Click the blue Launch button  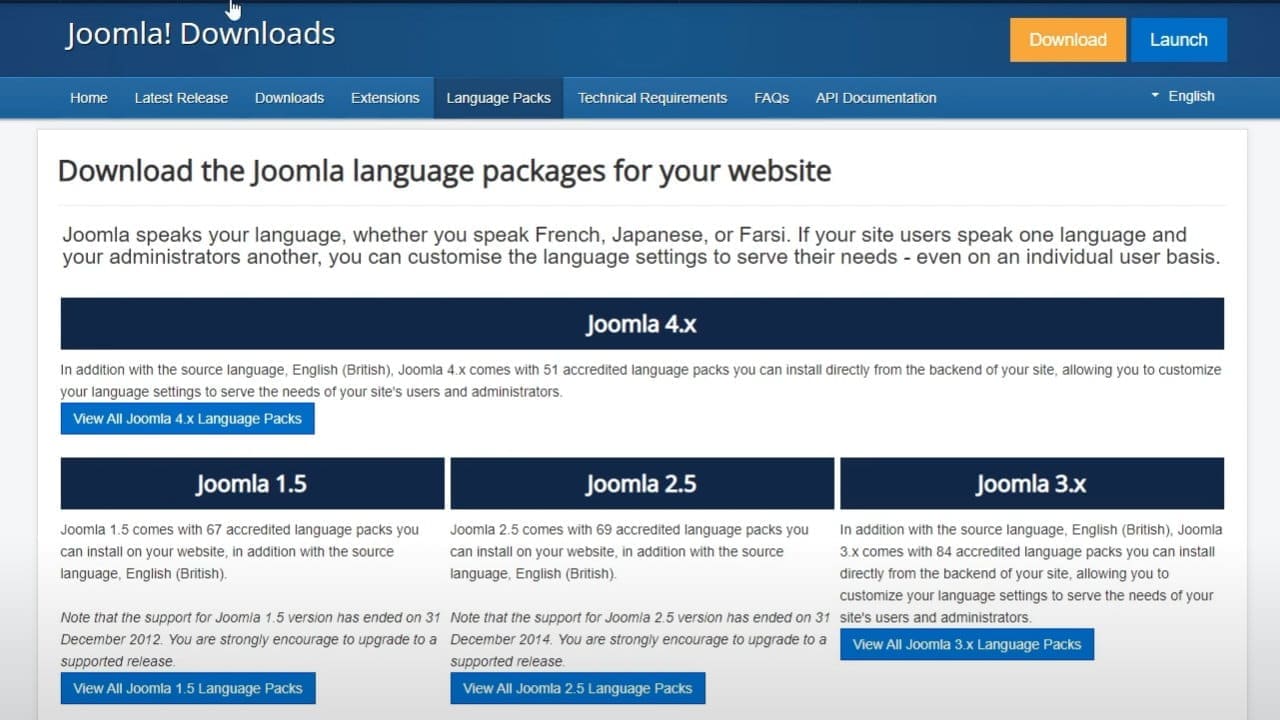(1179, 40)
